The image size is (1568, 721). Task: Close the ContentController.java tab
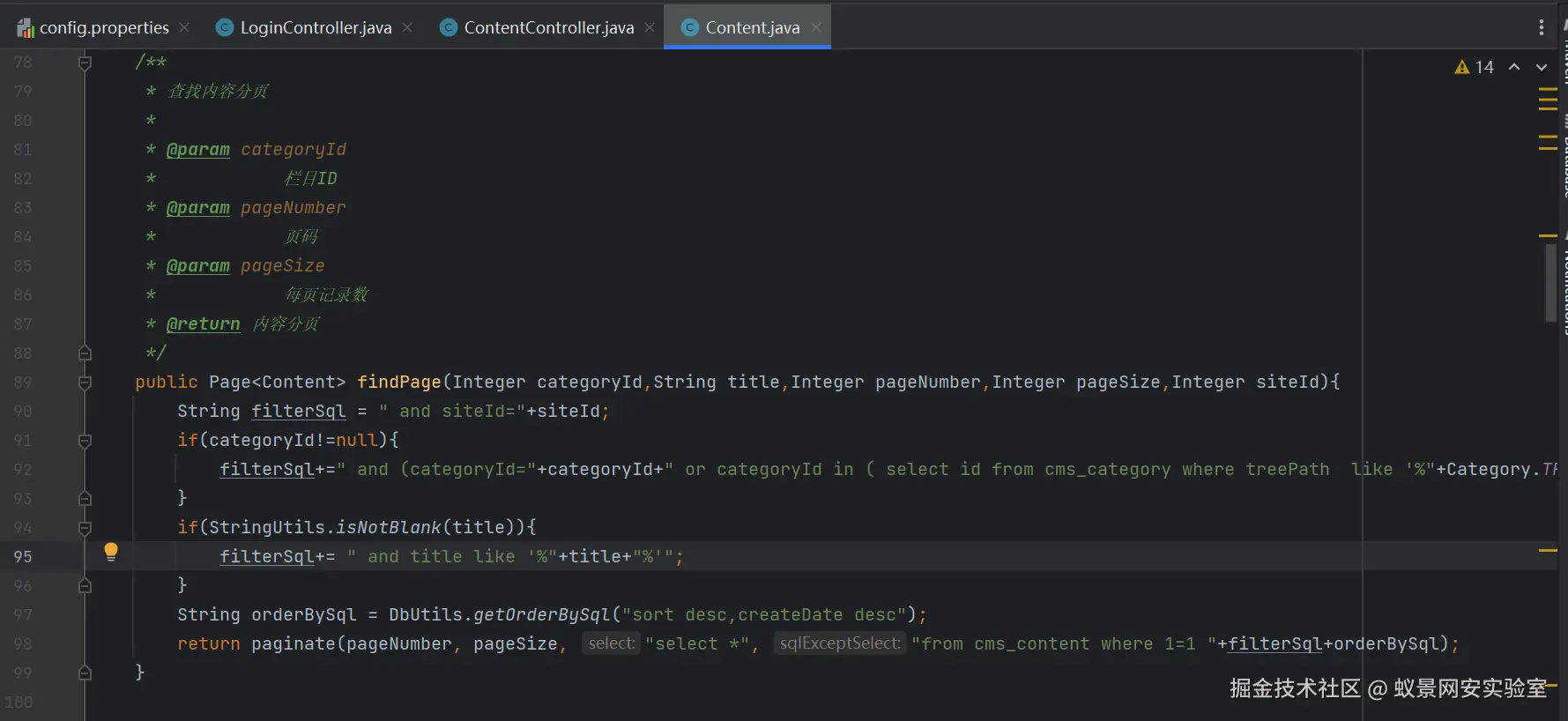[x=650, y=27]
